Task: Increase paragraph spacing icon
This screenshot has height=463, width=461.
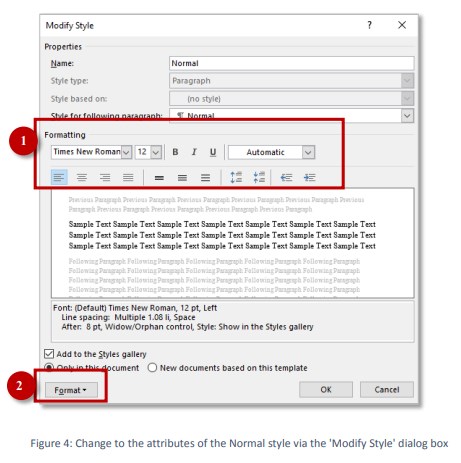Action: (236, 177)
